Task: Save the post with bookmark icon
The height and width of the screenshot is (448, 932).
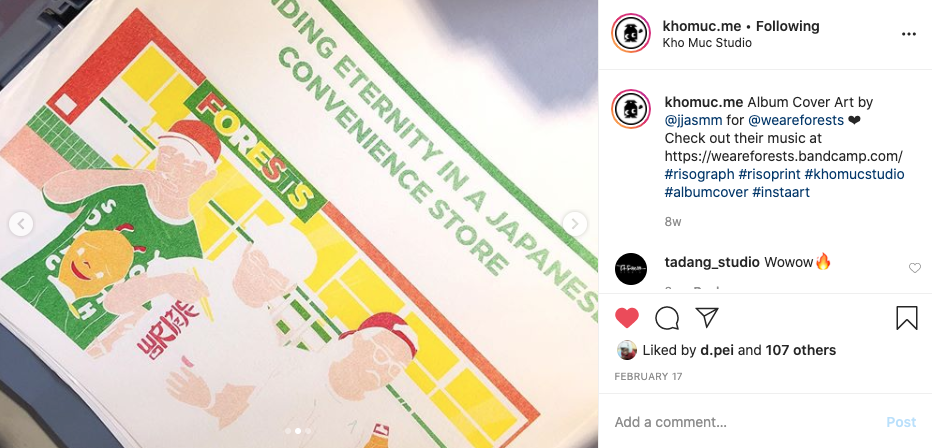Action: point(906,318)
